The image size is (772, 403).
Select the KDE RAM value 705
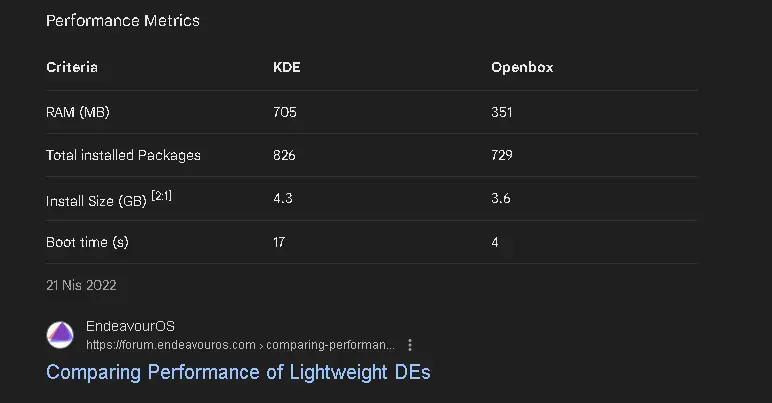(x=285, y=112)
